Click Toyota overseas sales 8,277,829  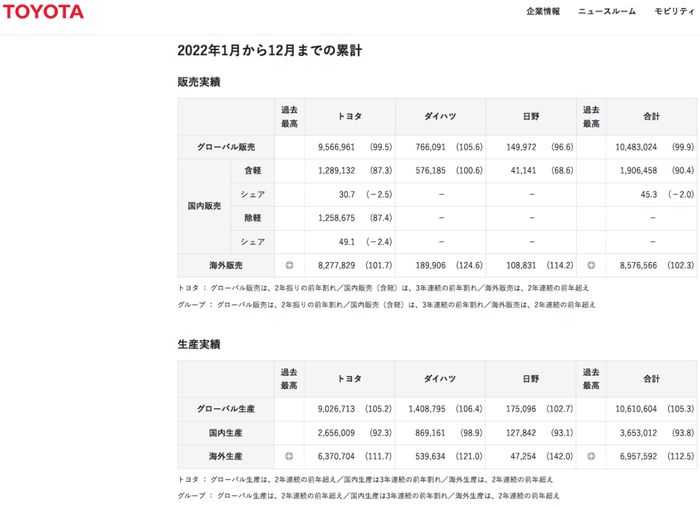tap(336, 265)
